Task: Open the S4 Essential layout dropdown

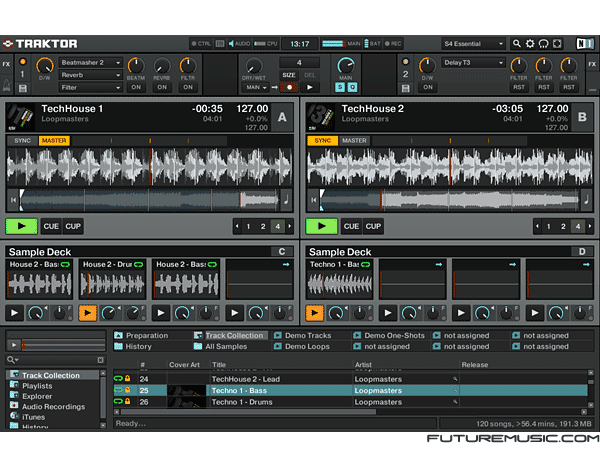Action: 474,44
